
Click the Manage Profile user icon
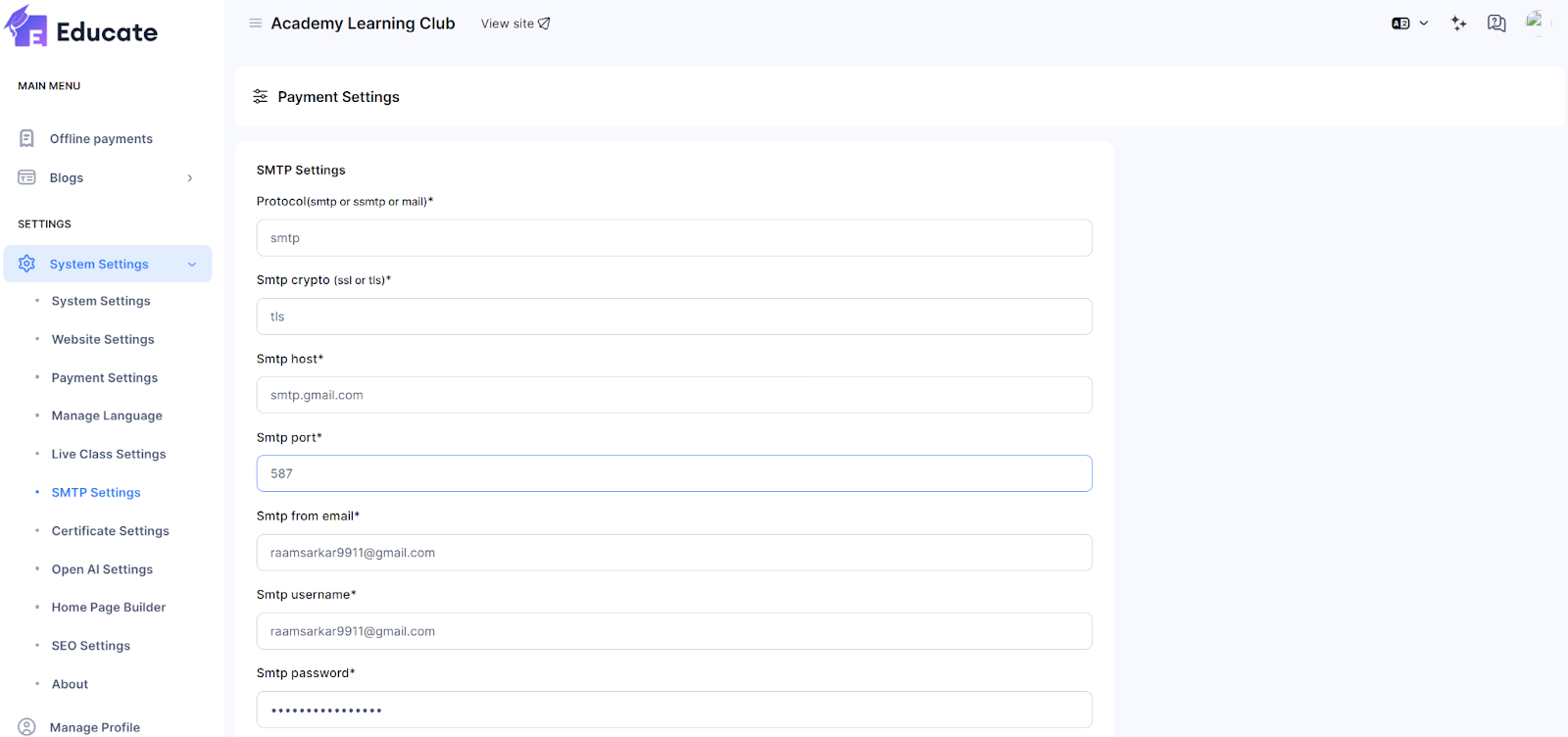tap(27, 727)
